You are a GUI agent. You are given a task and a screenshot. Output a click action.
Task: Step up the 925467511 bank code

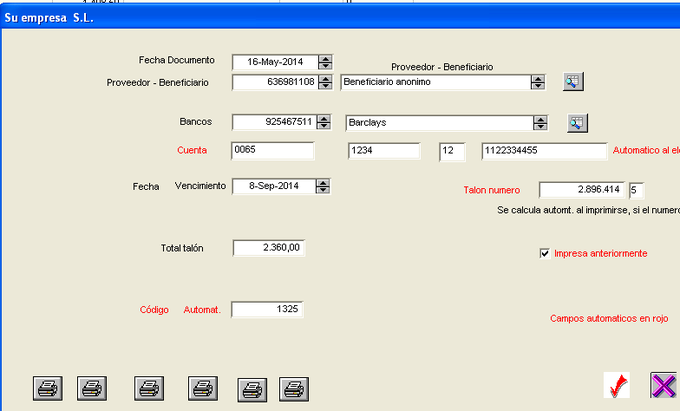click(x=324, y=118)
